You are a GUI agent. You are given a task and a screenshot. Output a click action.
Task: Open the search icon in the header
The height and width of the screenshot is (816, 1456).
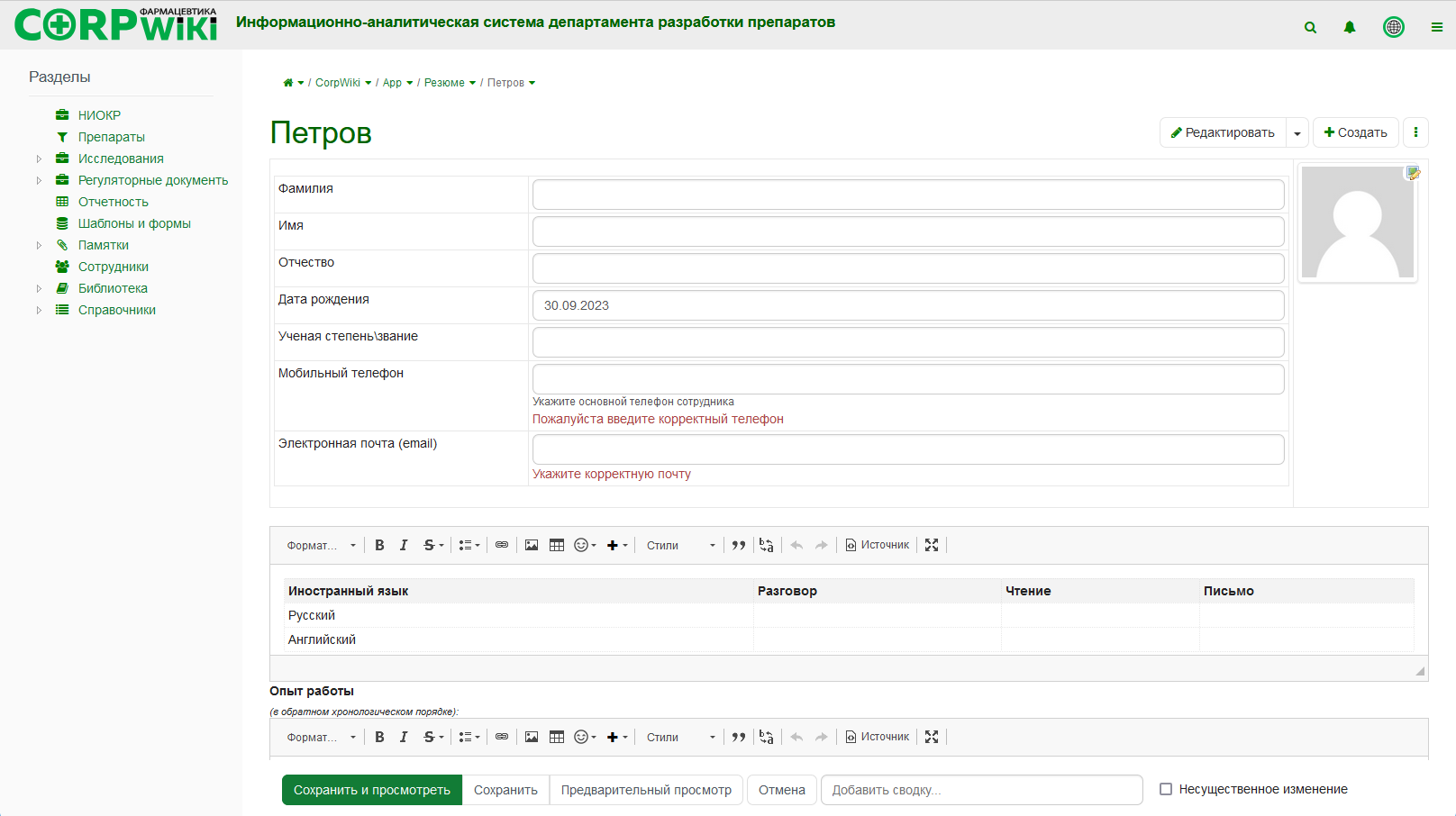point(1310,28)
